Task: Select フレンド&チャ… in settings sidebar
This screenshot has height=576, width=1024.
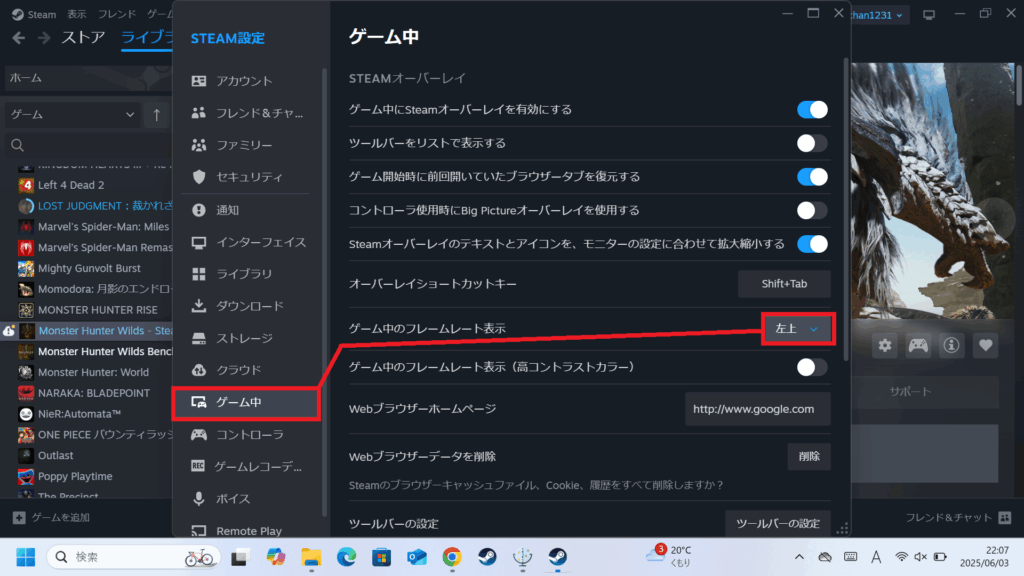Action: click(x=247, y=113)
